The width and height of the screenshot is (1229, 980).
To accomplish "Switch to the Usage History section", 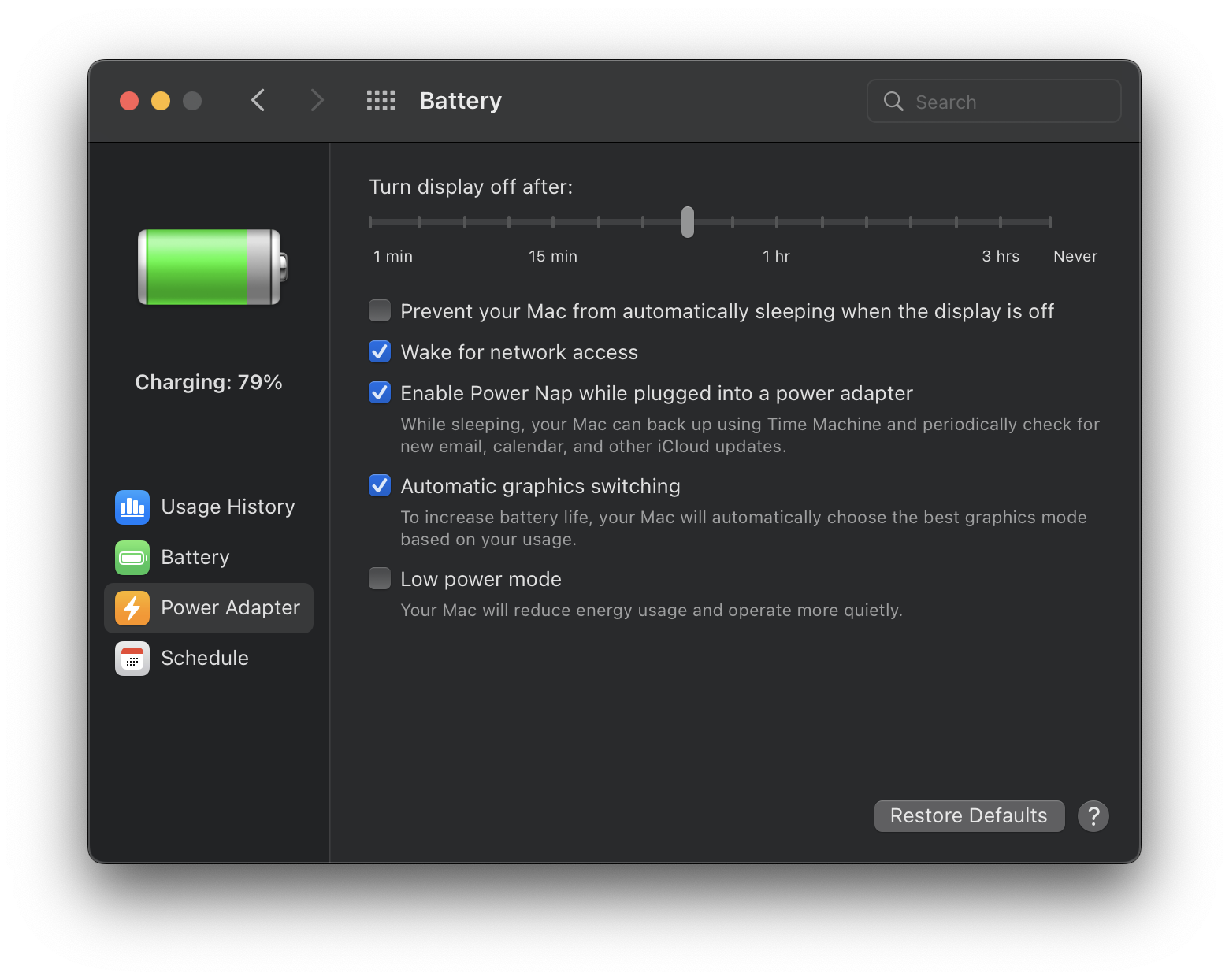I will pos(228,507).
